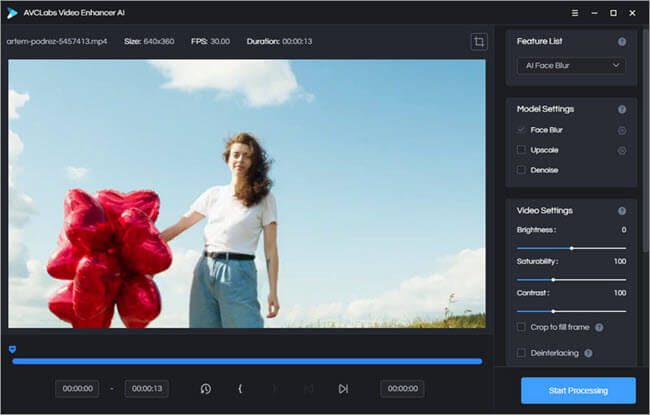The width and height of the screenshot is (650, 415).
Task: Open help for Video Settings
Action: pos(622,211)
